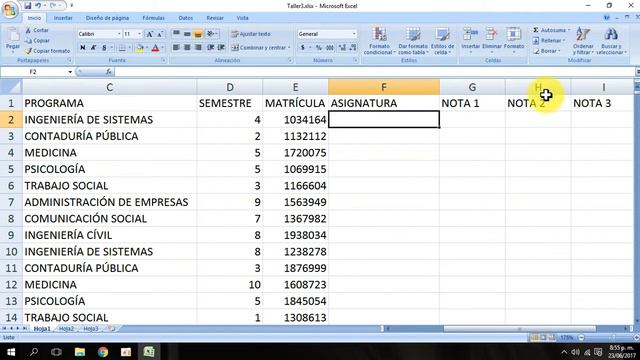Screen dimensions: 640x360
Task: Toggle bold N formatting
Action: pyautogui.click(x=83, y=48)
